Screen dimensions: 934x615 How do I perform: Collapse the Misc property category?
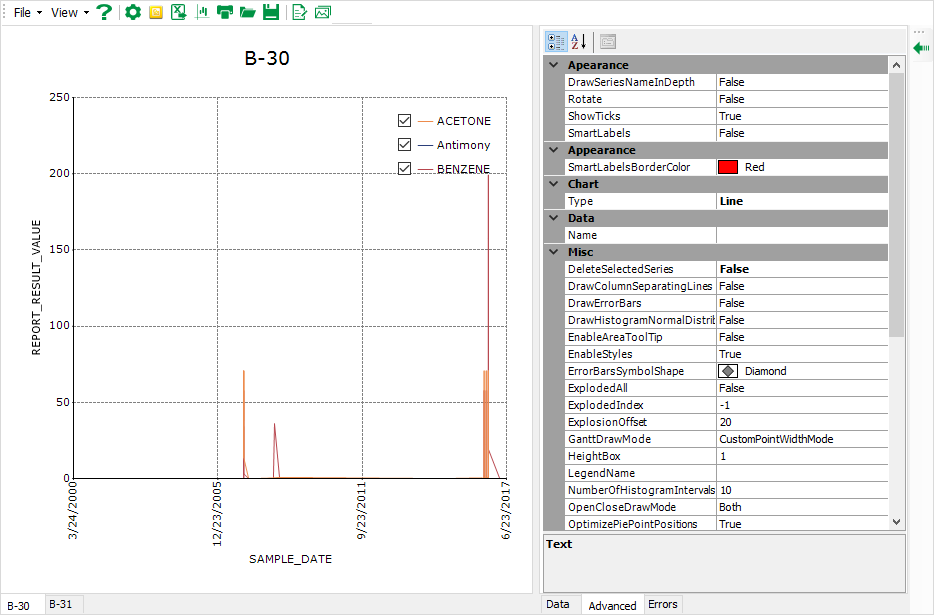pyautogui.click(x=554, y=252)
